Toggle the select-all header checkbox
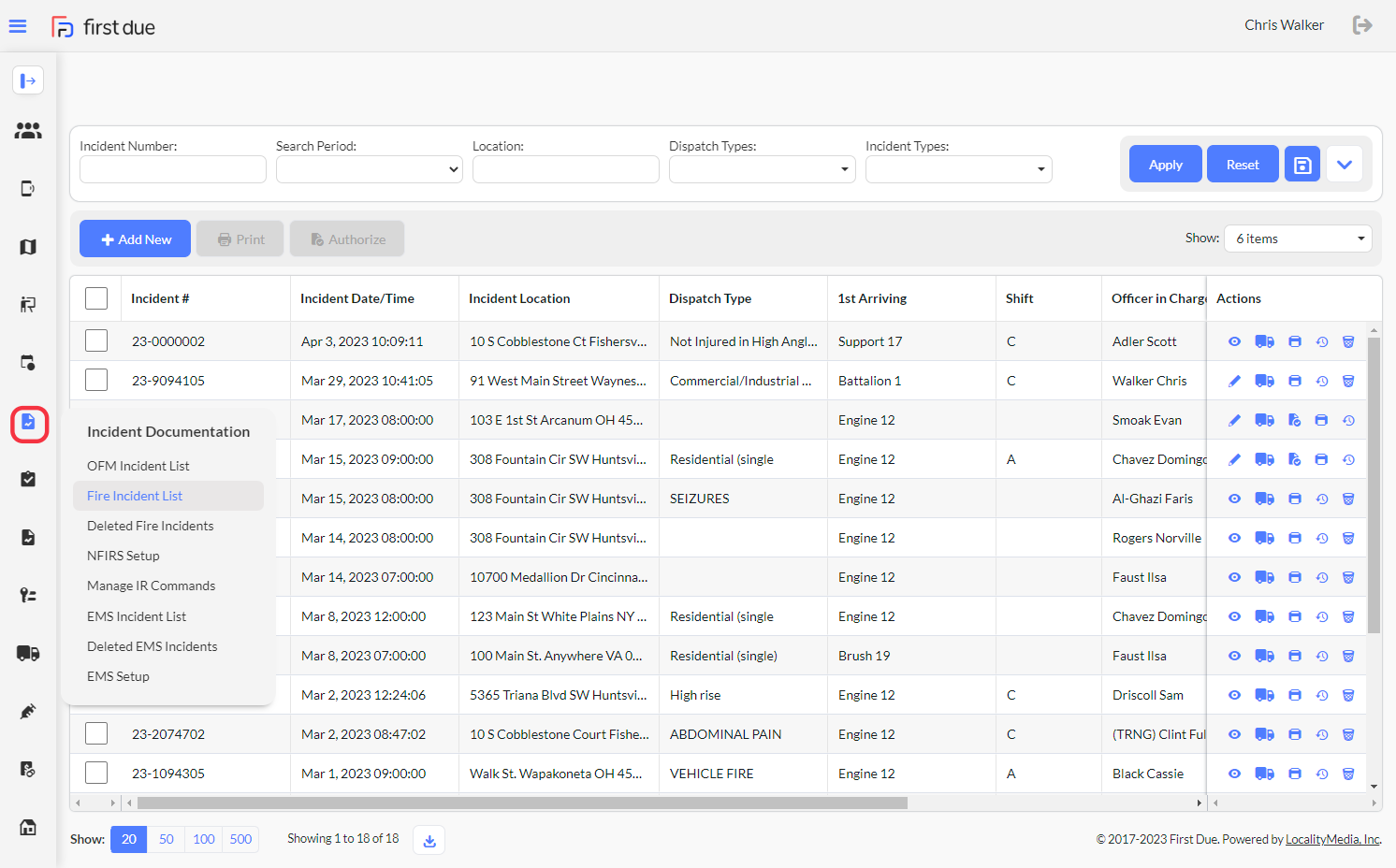This screenshot has width=1396, height=868. tap(96, 298)
